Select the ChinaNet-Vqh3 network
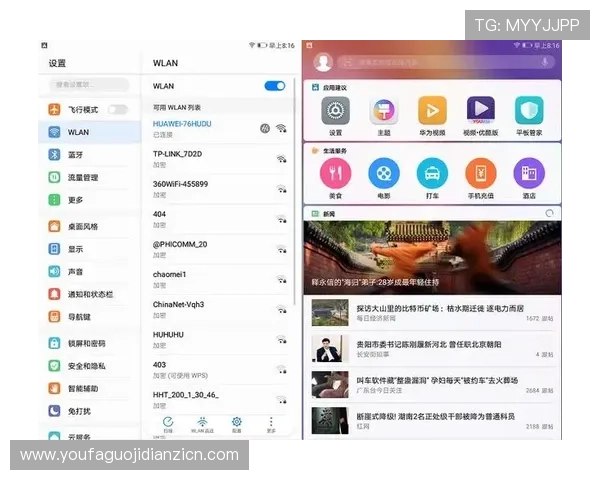 [218, 310]
